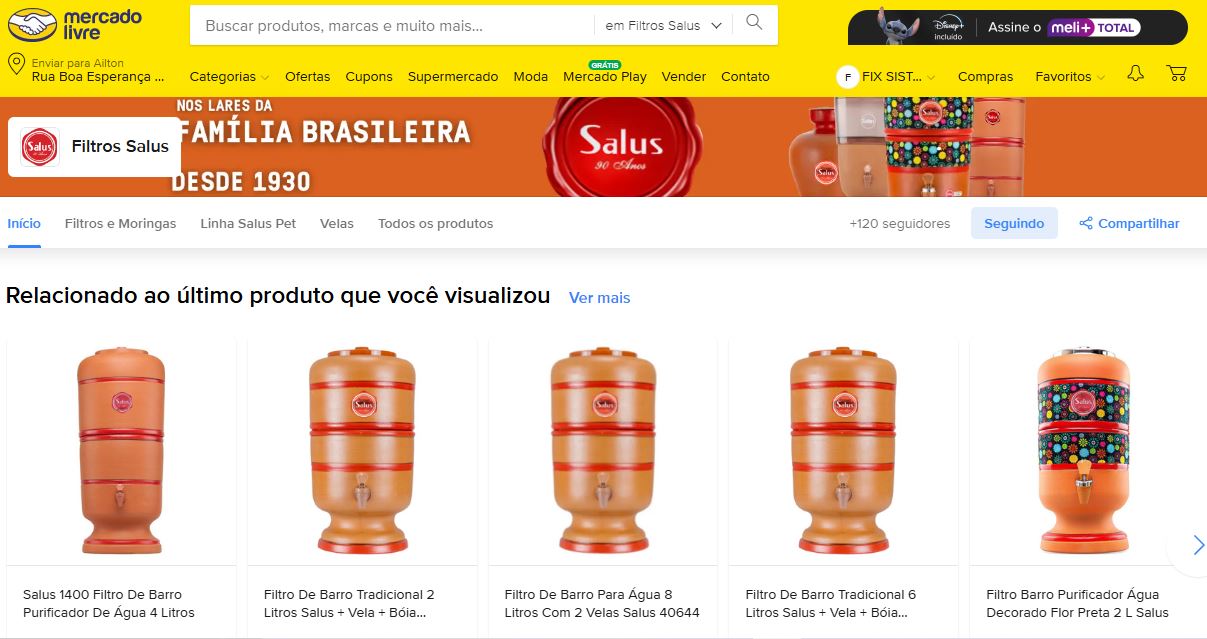Viewport: 1207px width, 639px height.
Task: Expand the Favoritos dropdown
Action: (x=1070, y=77)
